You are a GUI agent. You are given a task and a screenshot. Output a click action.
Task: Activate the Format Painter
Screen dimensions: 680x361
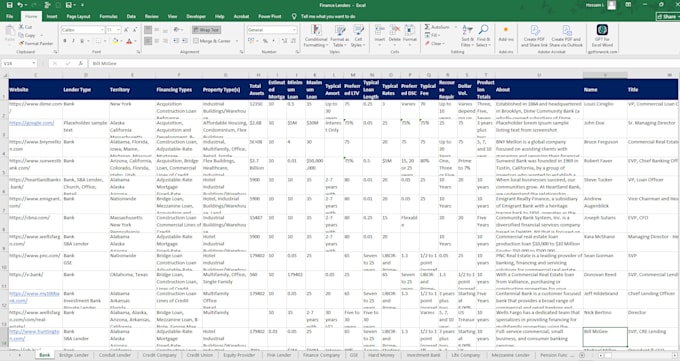tap(36, 43)
